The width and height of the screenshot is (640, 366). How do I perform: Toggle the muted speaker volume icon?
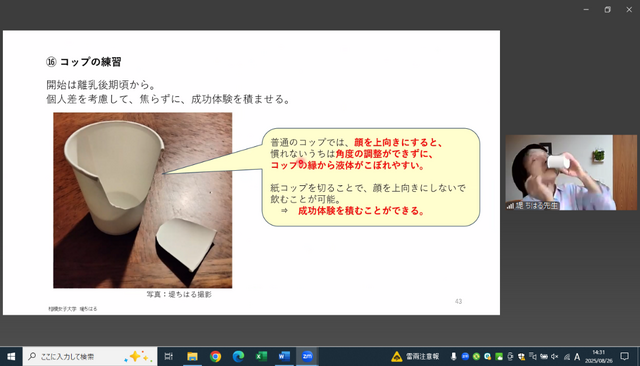coord(554,356)
